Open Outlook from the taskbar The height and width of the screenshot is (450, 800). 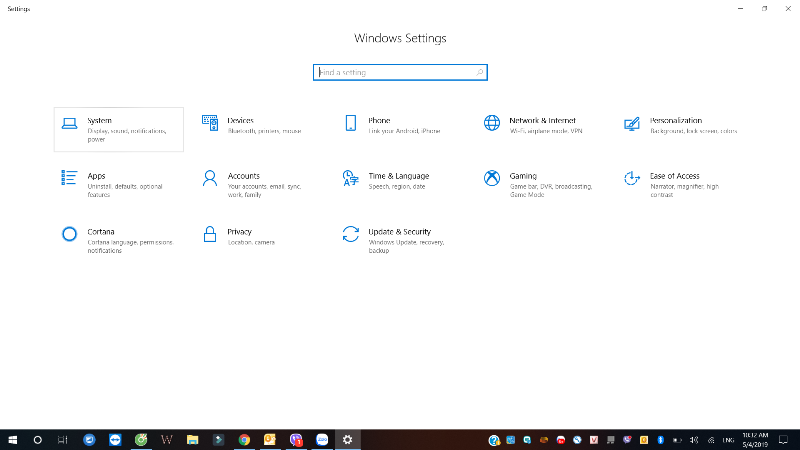(x=270, y=440)
